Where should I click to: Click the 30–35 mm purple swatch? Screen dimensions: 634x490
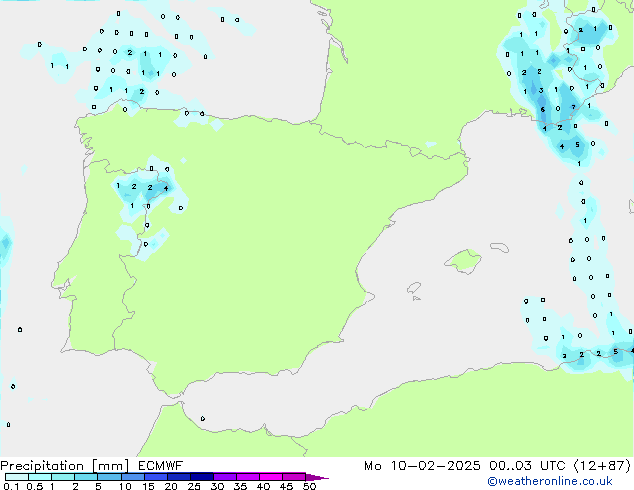[225, 477]
